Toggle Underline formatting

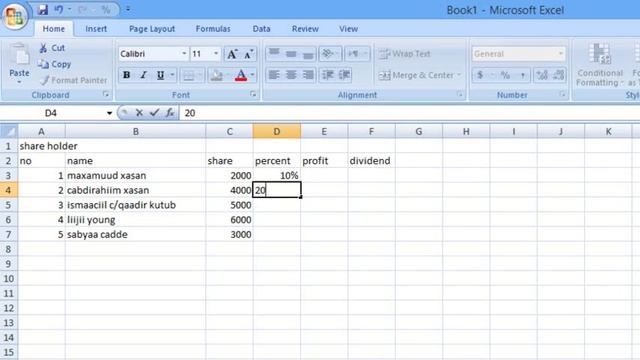(160, 75)
